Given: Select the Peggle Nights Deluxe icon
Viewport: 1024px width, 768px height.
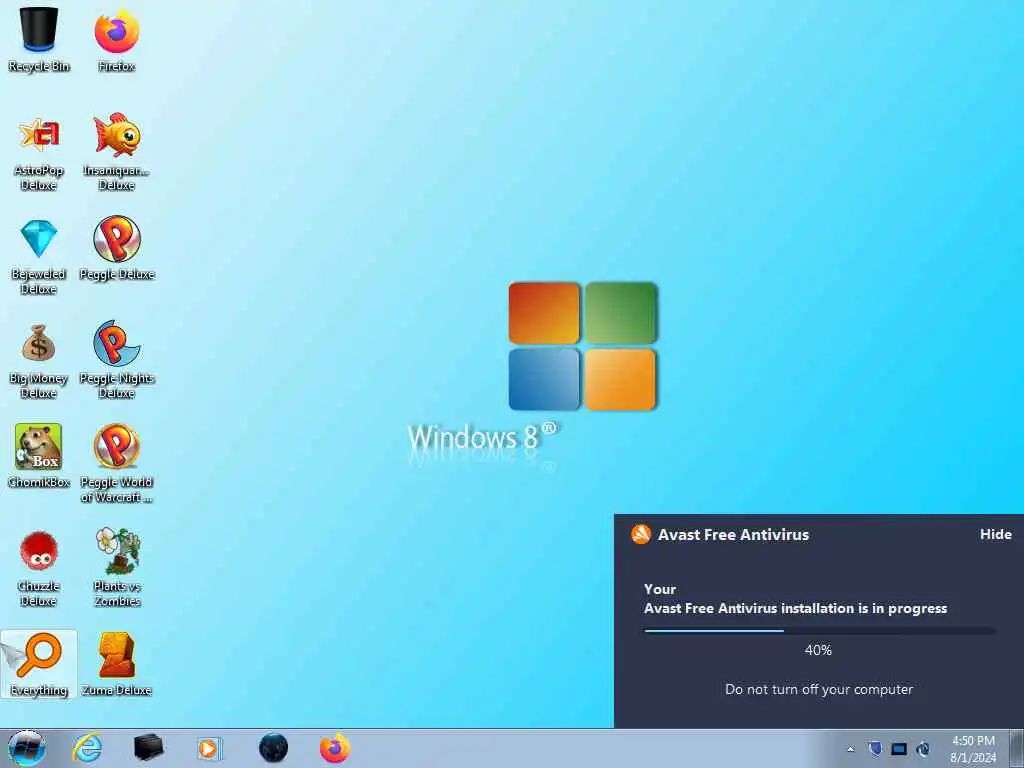Looking at the screenshot, I should 116,360.
